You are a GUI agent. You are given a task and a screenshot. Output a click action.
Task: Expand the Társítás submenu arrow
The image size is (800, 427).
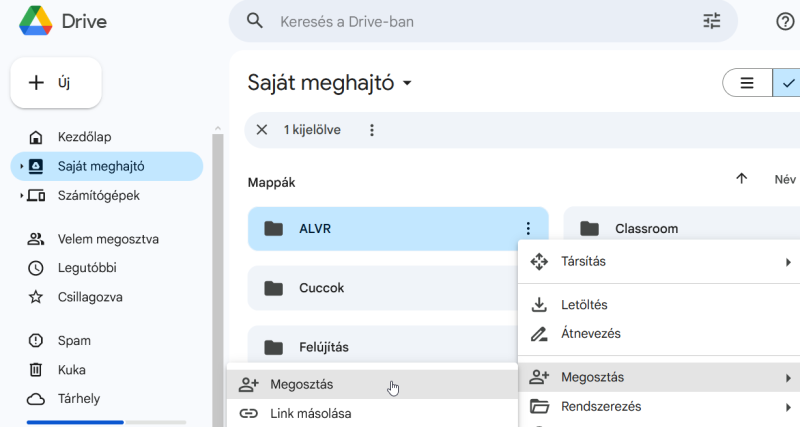[788, 262]
